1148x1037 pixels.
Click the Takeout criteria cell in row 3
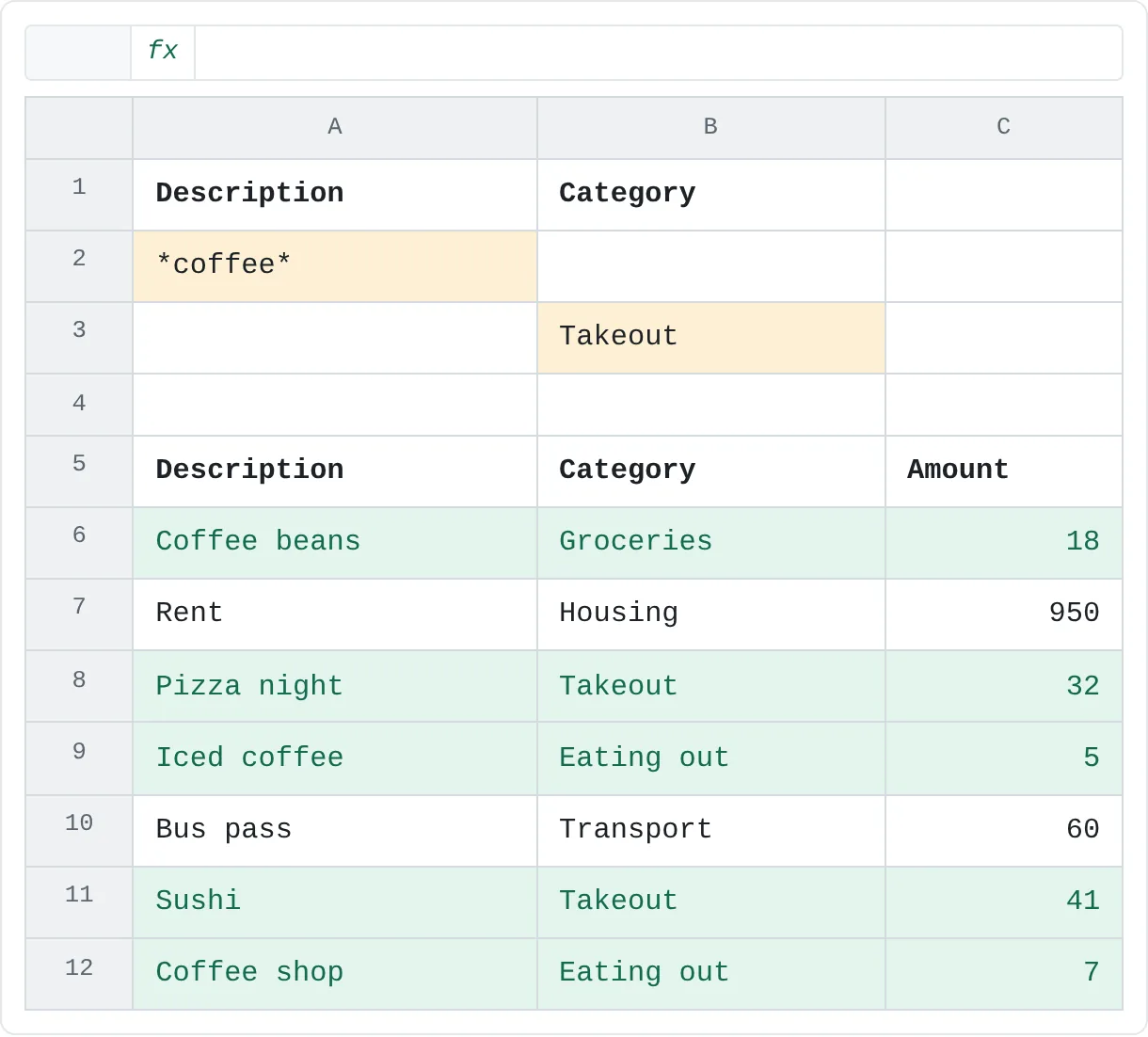click(711, 338)
